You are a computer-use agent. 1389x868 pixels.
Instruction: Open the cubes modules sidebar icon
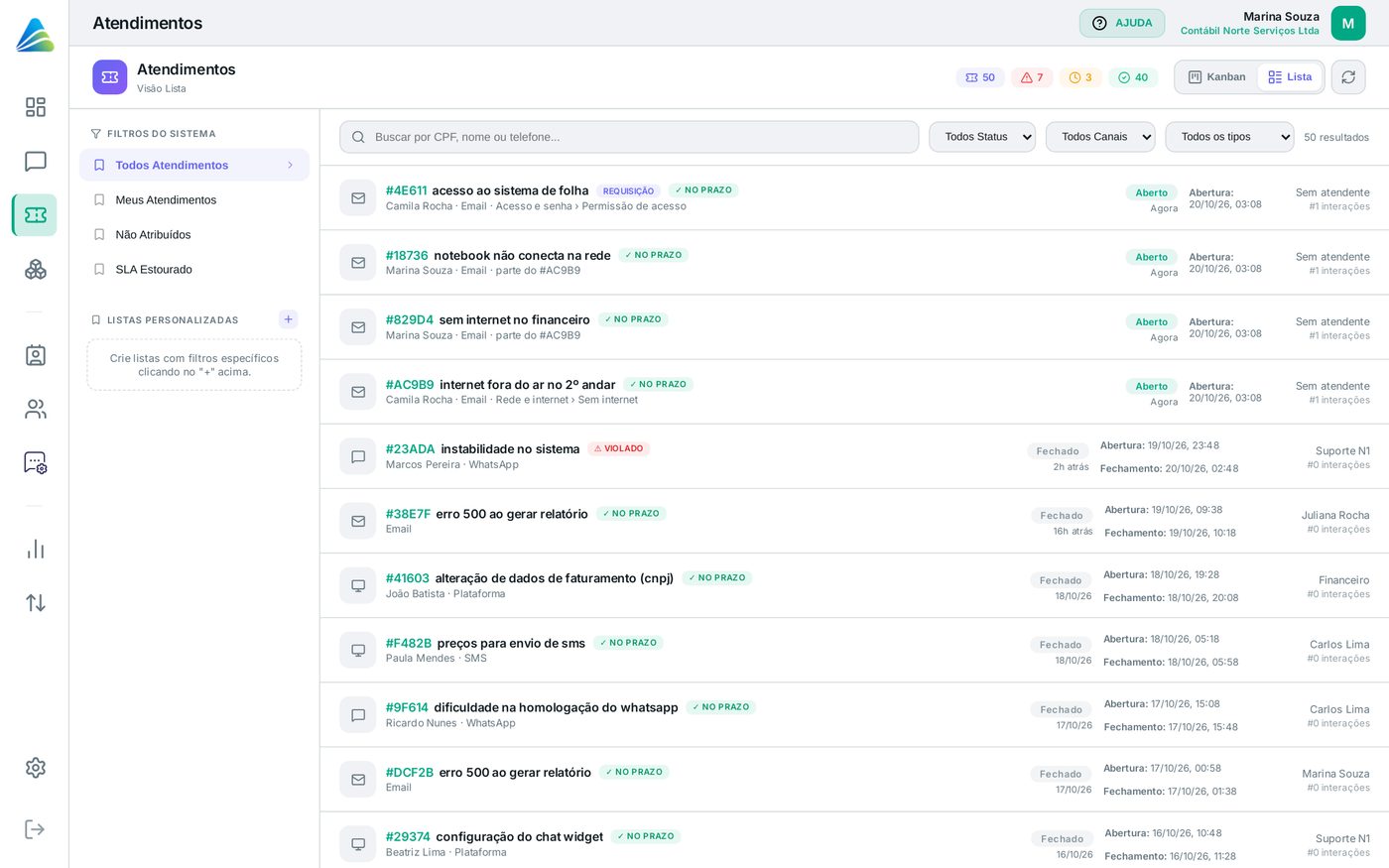(36, 269)
